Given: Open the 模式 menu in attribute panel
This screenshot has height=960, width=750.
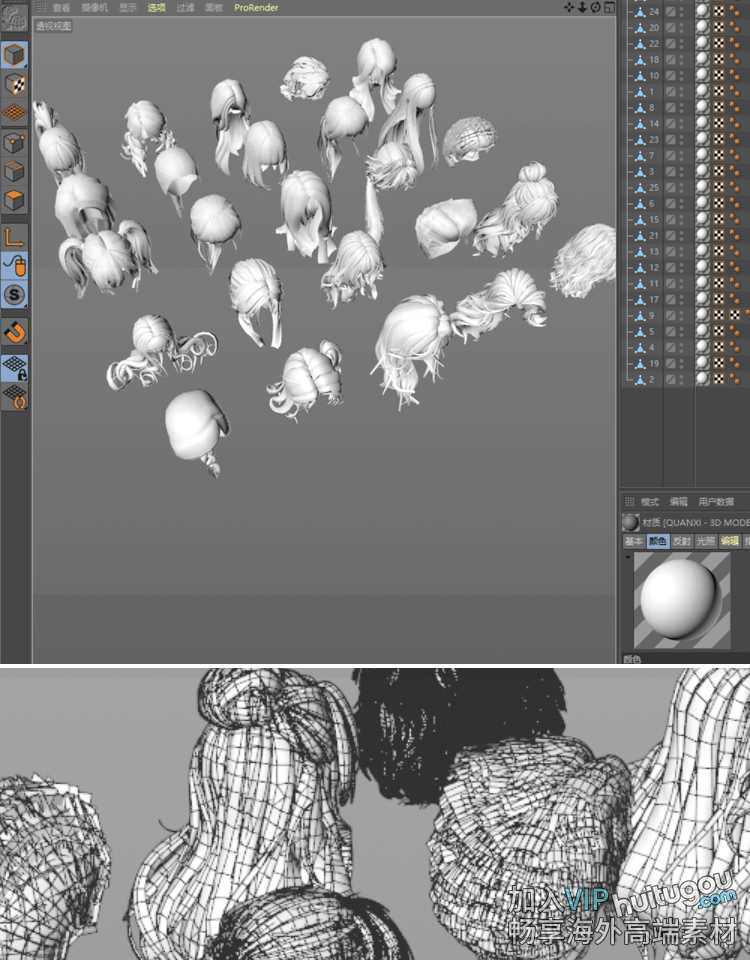Looking at the screenshot, I should (x=650, y=502).
